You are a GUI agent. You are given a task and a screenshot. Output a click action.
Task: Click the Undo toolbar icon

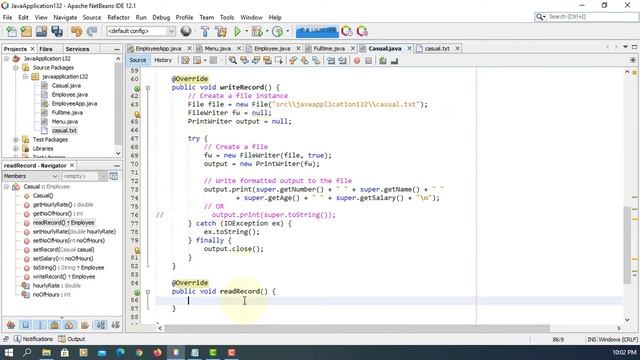tap(76, 31)
